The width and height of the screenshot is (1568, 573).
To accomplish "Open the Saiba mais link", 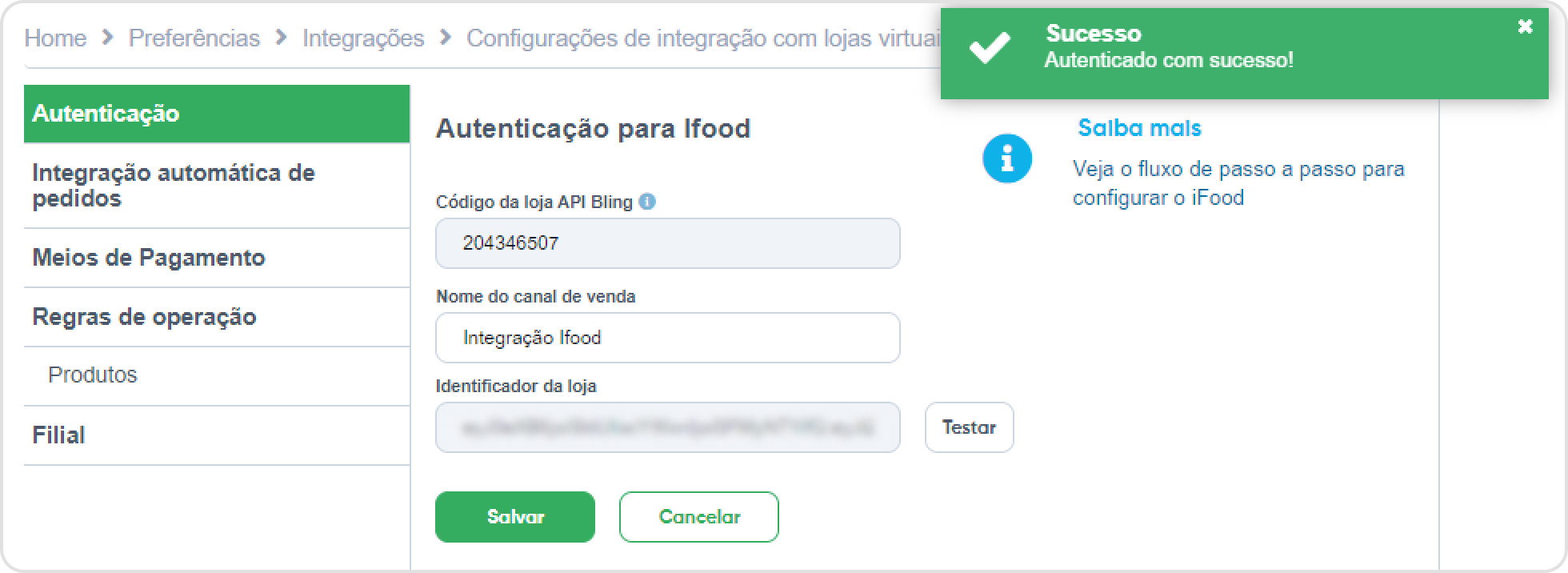I will [1140, 128].
